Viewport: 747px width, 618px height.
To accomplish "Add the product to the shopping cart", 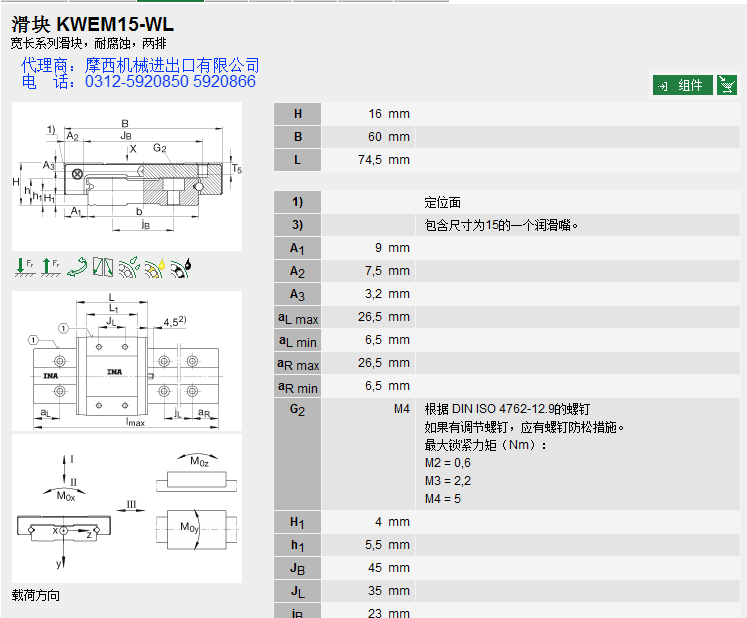I will pyautogui.click(x=728, y=85).
